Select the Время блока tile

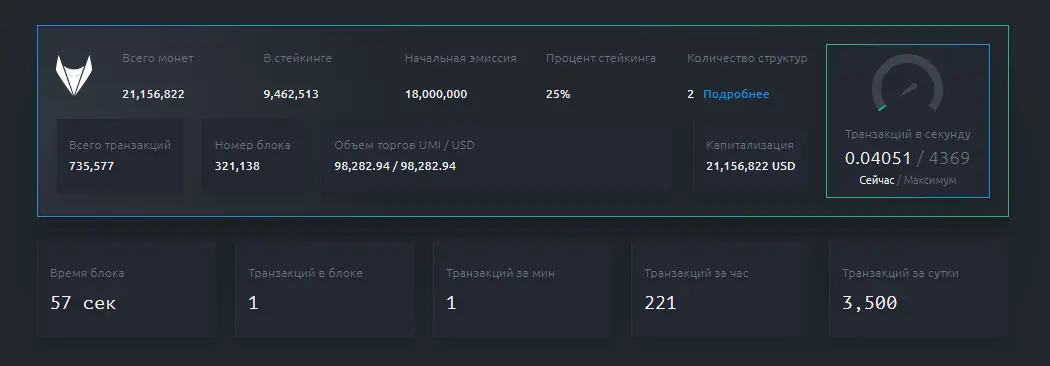click(x=127, y=290)
